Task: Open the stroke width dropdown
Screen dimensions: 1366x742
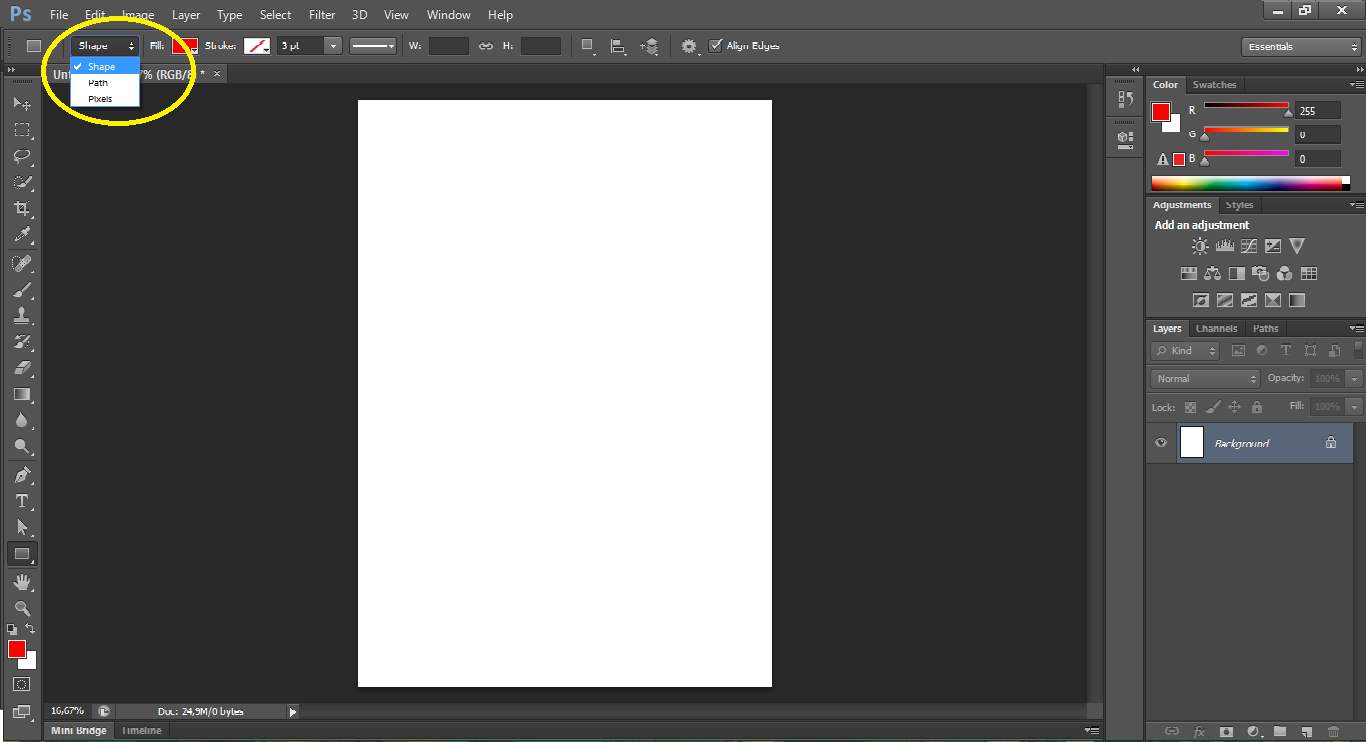Action: click(333, 45)
